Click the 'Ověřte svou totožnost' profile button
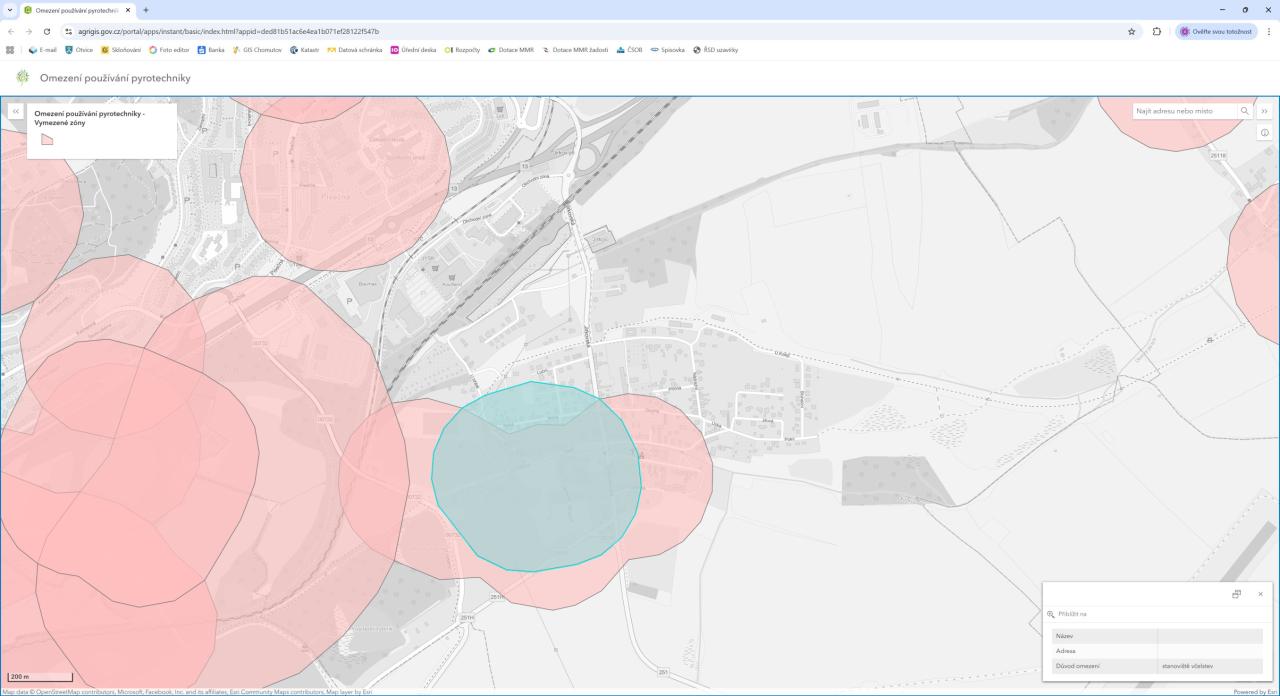 1216,31
